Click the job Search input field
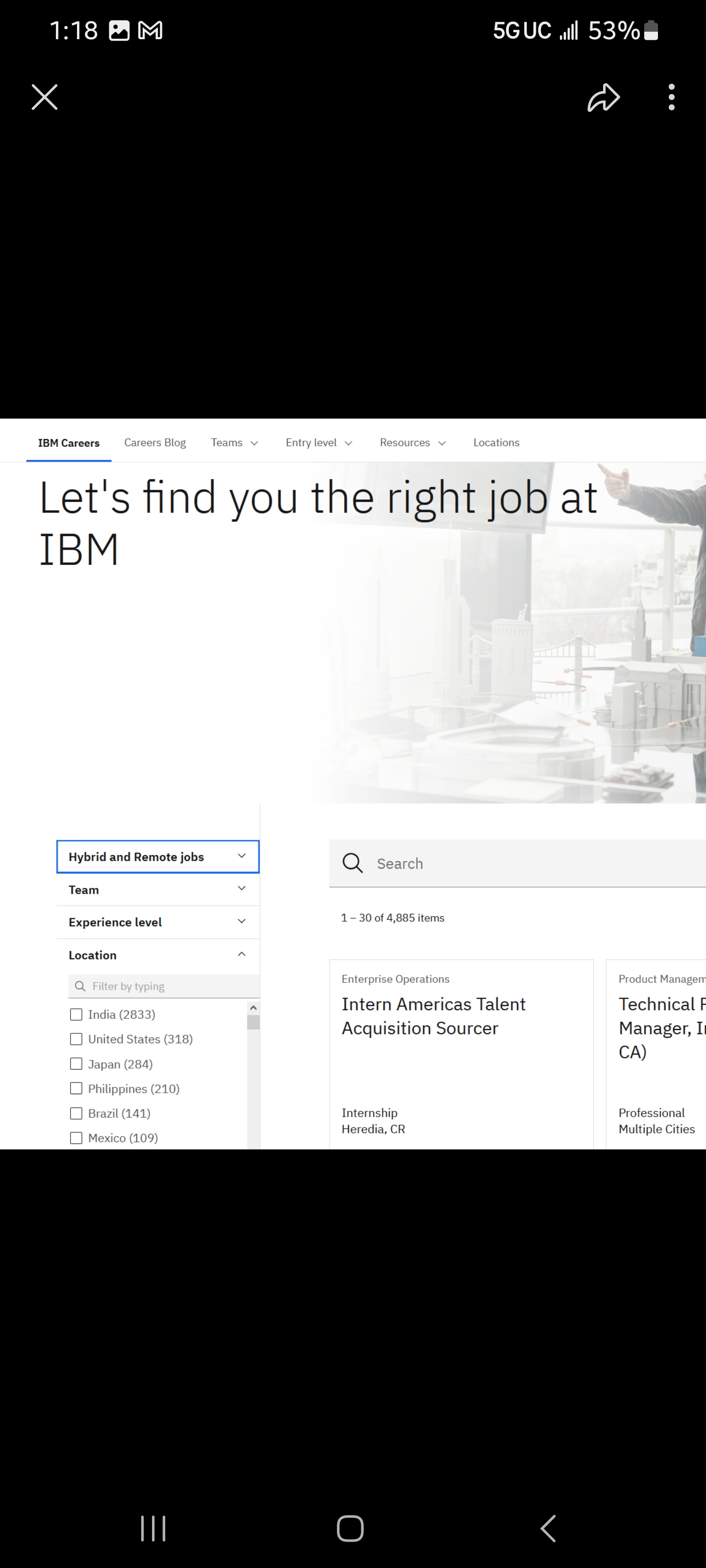Screen dimensions: 706x1568 point(518,863)
